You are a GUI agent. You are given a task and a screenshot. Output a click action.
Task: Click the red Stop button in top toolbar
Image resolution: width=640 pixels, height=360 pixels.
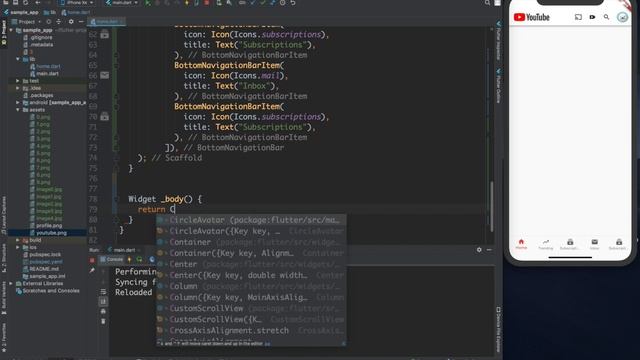(207, 3)
